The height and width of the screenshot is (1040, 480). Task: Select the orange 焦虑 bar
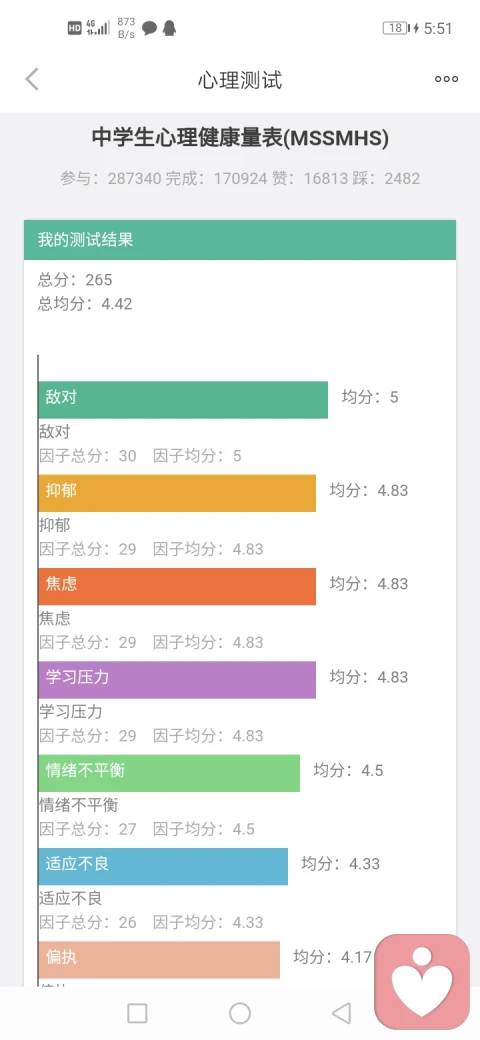click(177, 586)
